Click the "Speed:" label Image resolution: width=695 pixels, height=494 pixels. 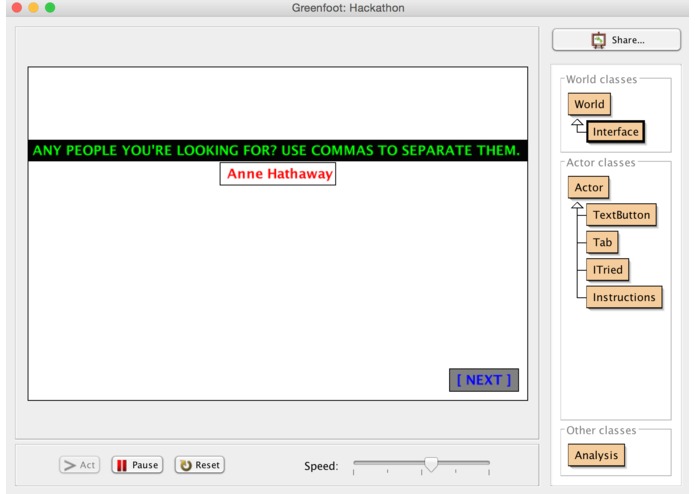321,466
